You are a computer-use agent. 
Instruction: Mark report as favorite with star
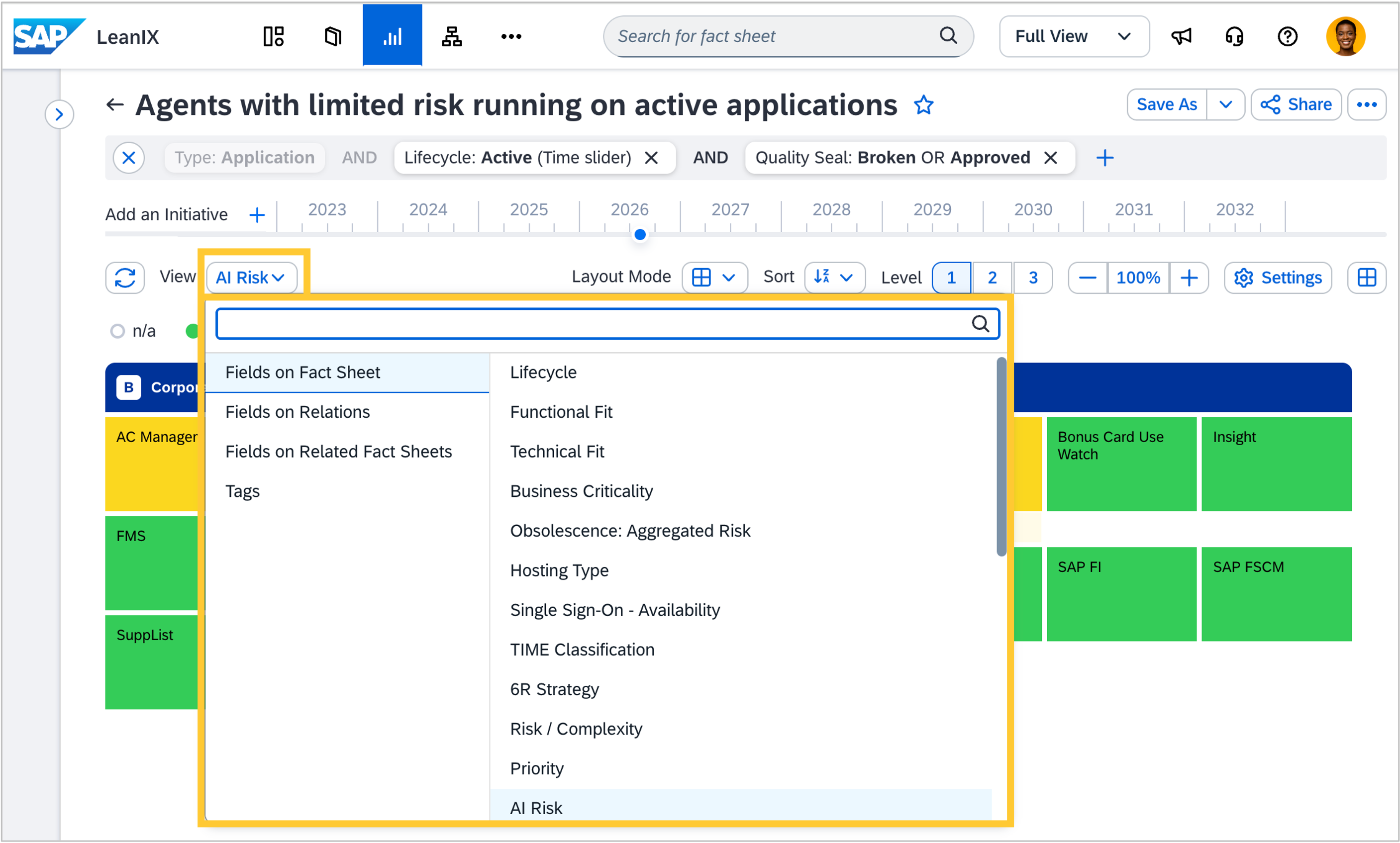pyautogui.click(x=923, y=104)
